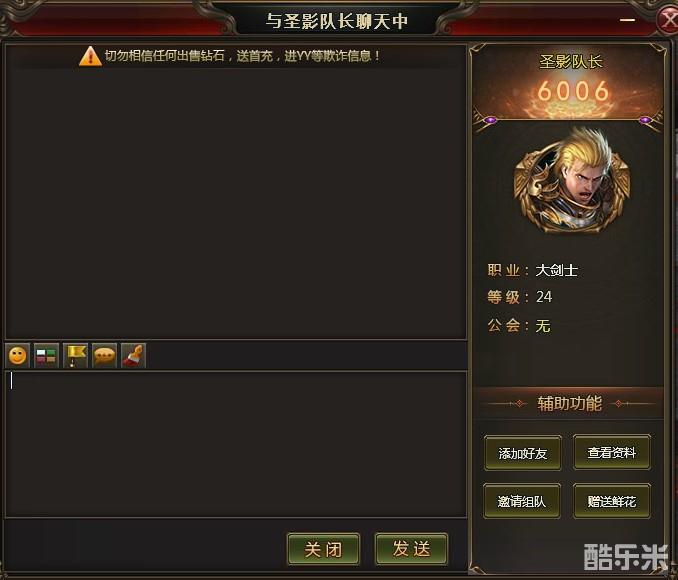Screen dimensions: 678x580
Task: Send flowers with 赠送鲜花 button
Action: click(612, 501)
